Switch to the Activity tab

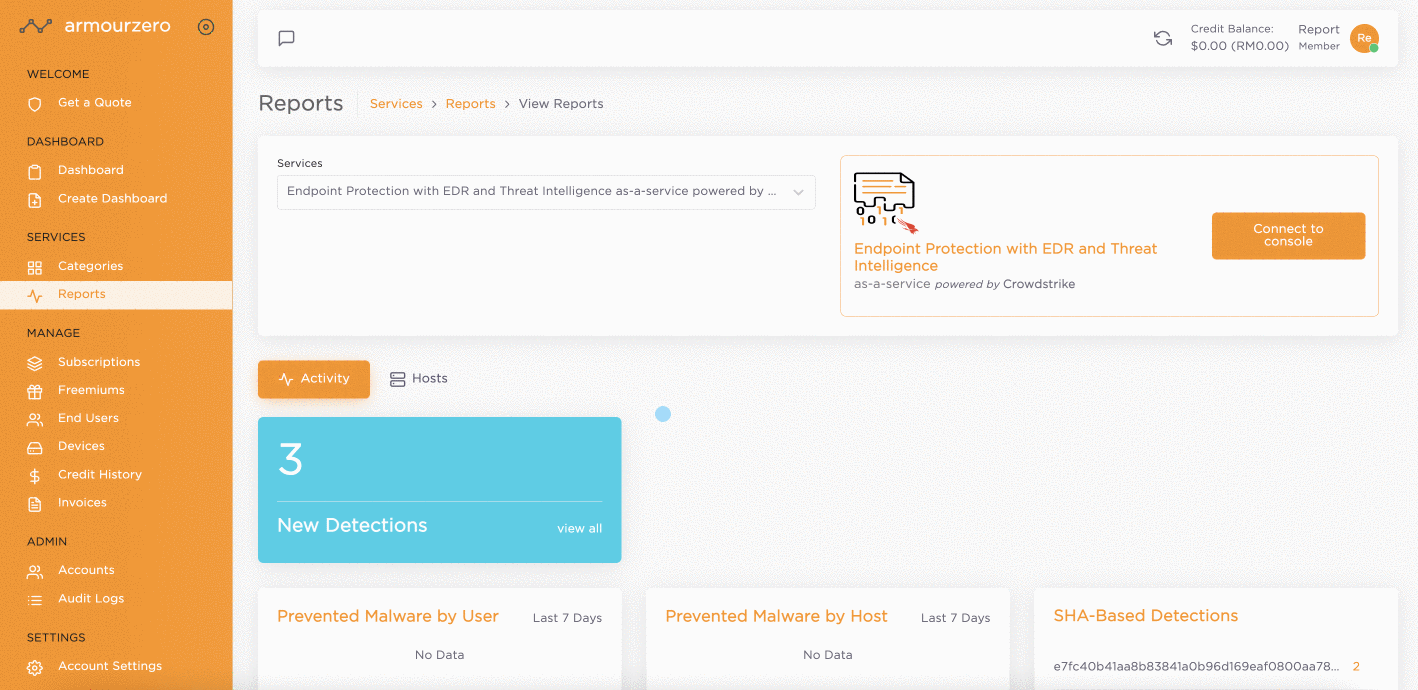(314, 379)
